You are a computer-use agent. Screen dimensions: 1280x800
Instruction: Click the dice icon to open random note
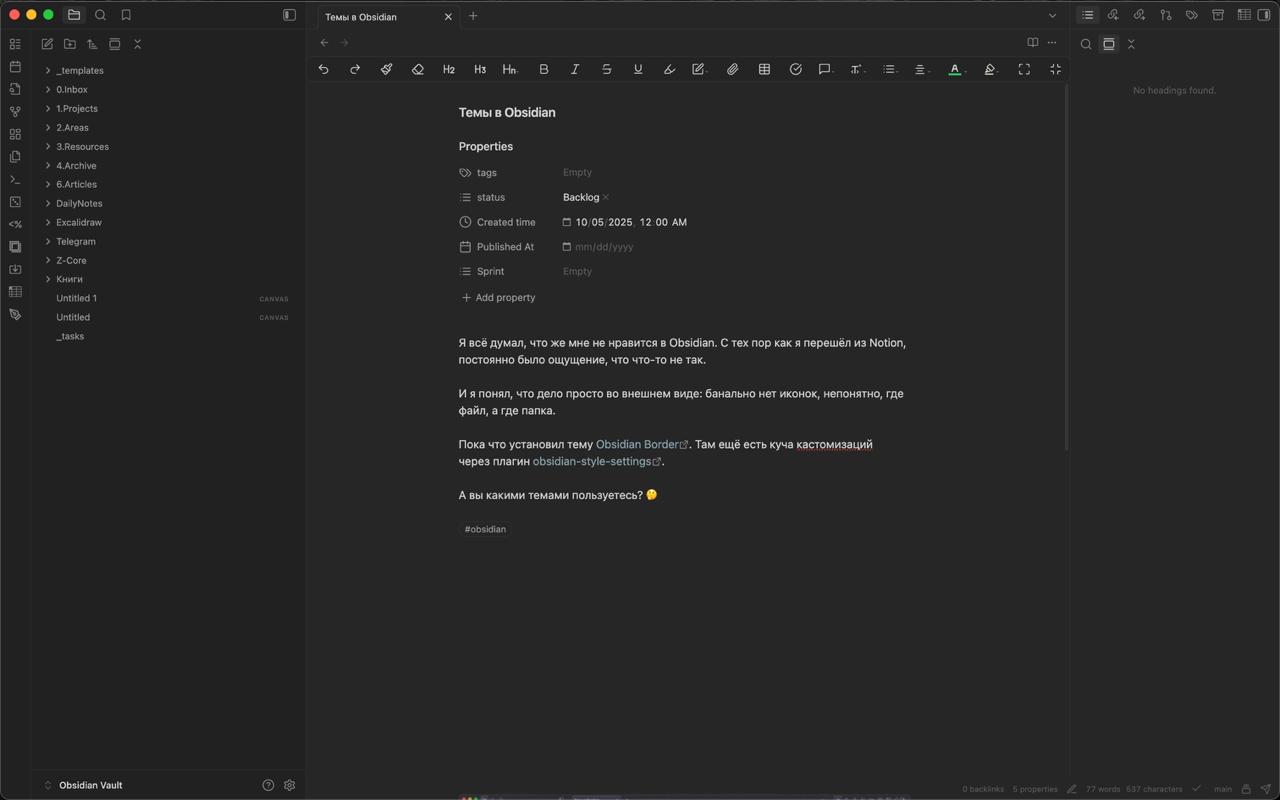point(15,203)
